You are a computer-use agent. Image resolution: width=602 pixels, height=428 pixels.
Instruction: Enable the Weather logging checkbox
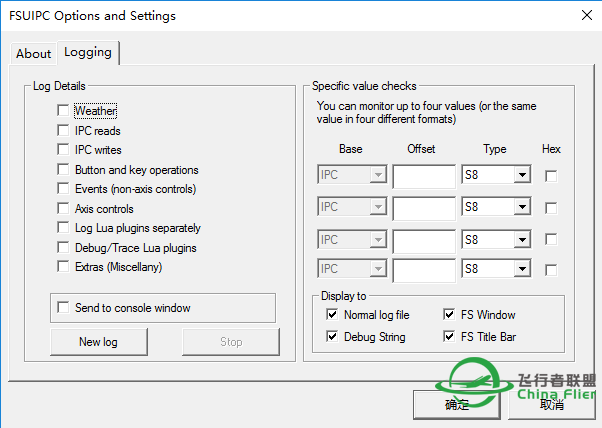[64, 111]
